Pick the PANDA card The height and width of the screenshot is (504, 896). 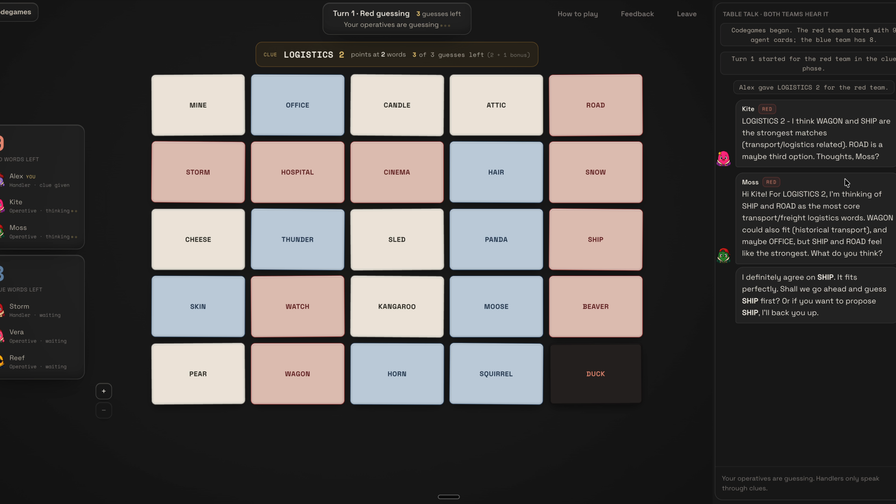tap(496, 239)
